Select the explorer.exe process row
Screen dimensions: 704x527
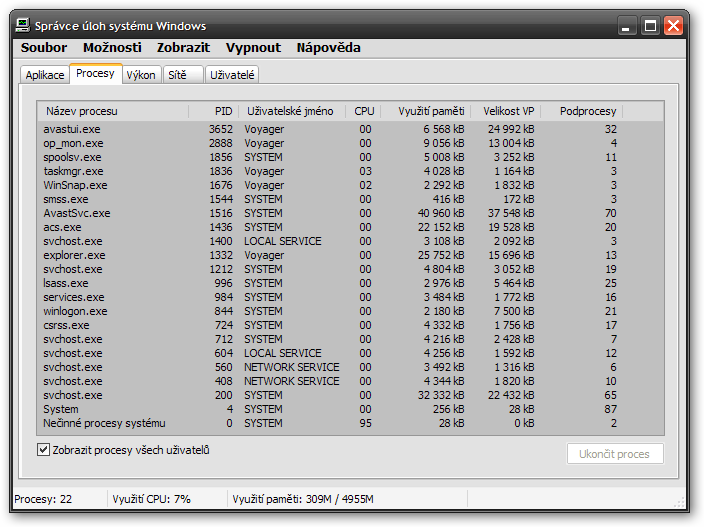(x=350, y=255)
